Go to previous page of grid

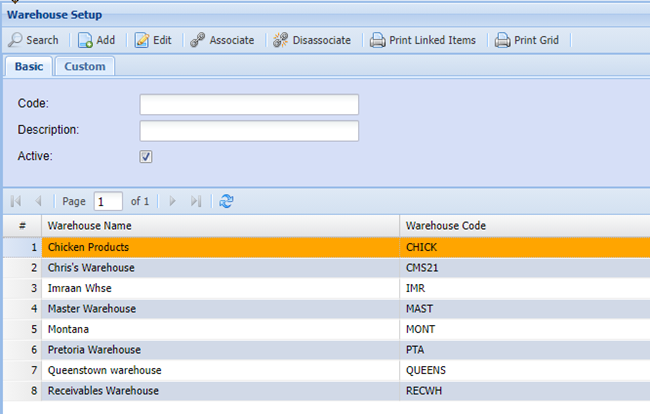pyautogui.click(x=38, y=201)
